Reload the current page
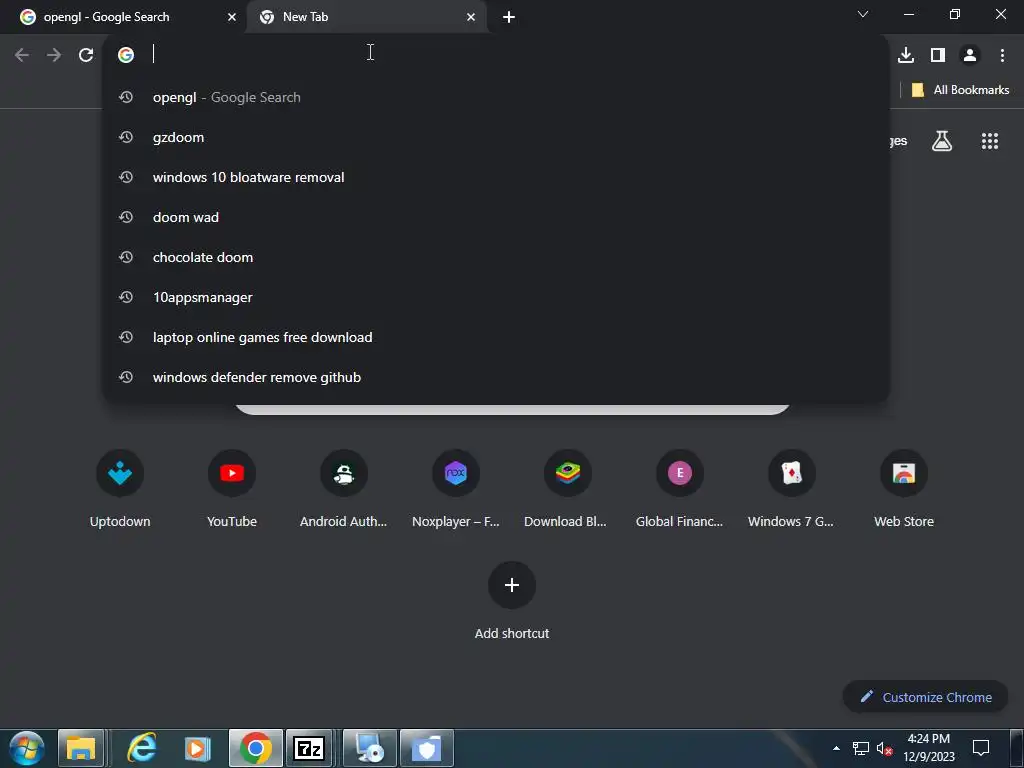1024x768 pixels. (86, 55)
